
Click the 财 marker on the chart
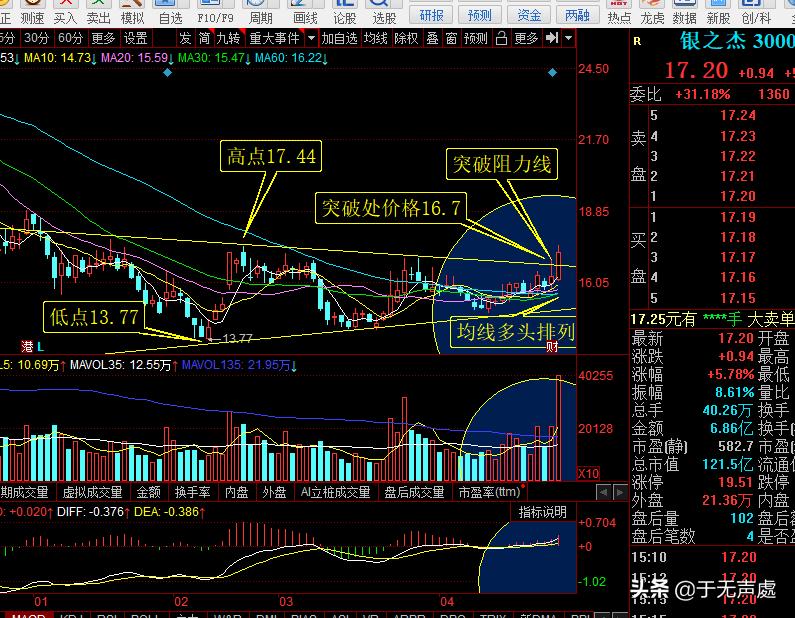click(x=552, y=347)
